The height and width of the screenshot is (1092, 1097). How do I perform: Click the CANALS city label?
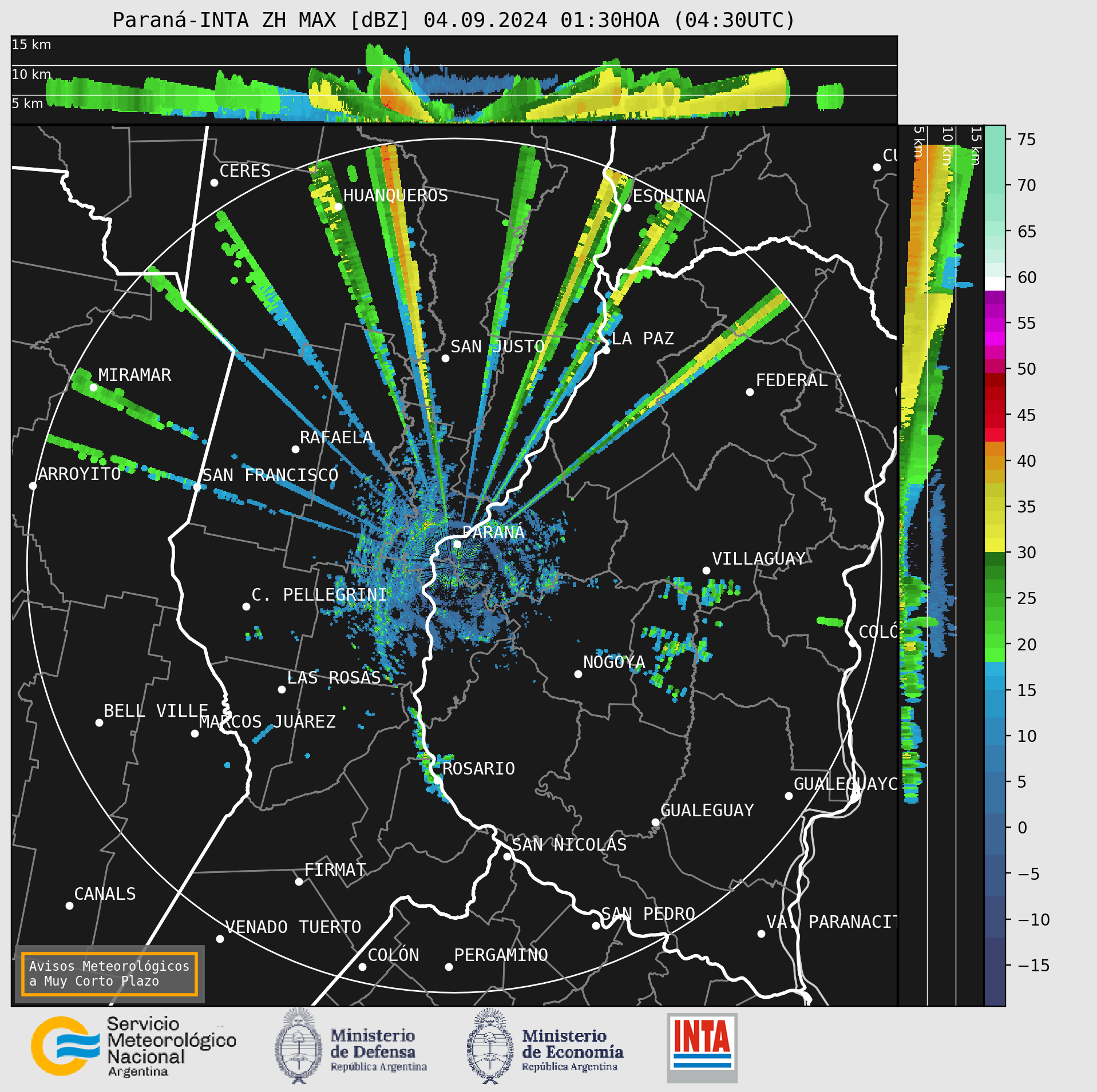105,894
